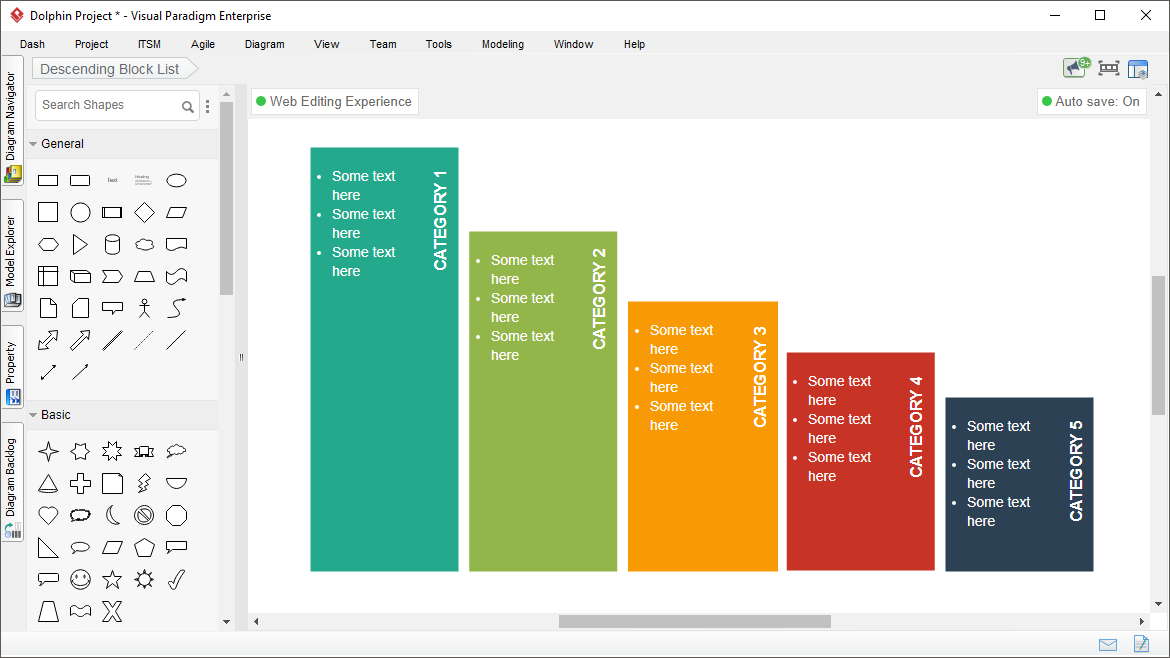Screen dimensions: 1170x658
Task: Select the right-pointing triangle shape
Action: tap(80, 245)
